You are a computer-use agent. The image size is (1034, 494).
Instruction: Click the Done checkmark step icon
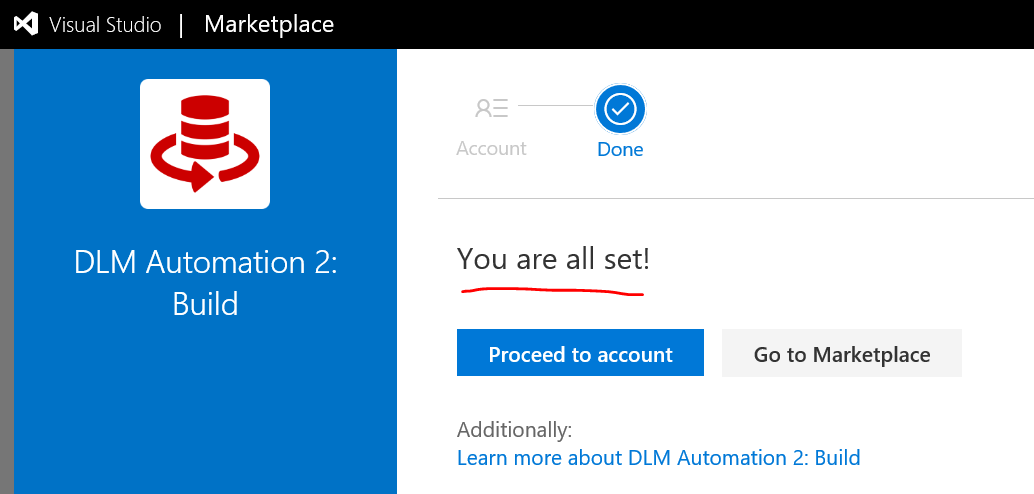tap(621, 109)
